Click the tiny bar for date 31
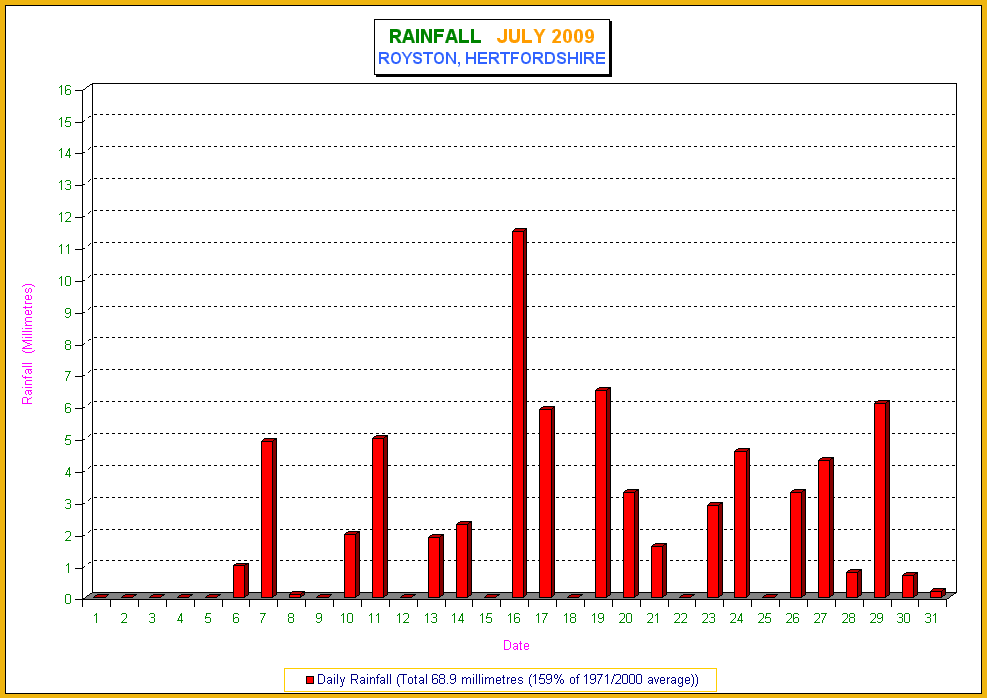The image size is (987, 698). point(937,593)
